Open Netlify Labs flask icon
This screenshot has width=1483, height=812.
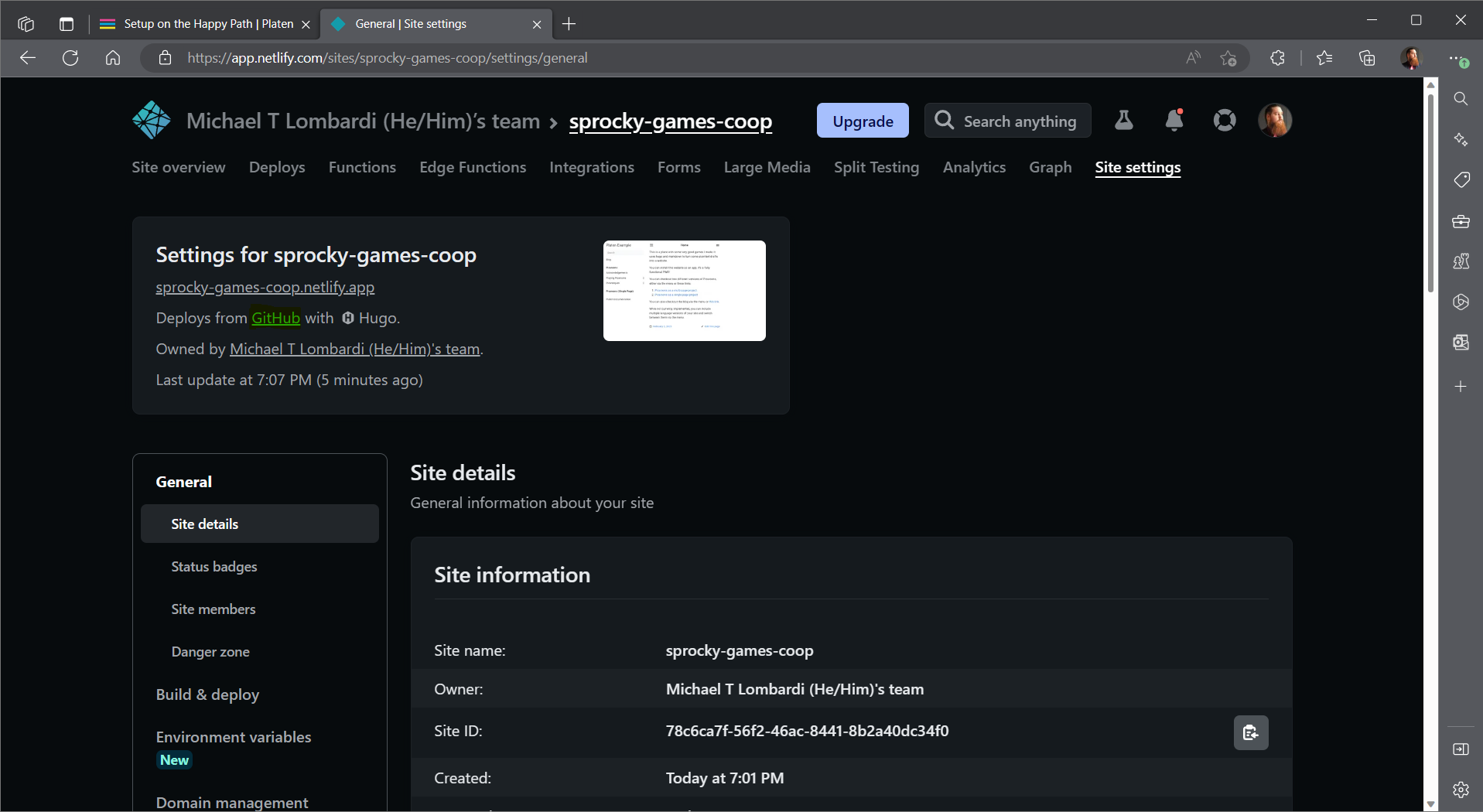coord(1123,121)
